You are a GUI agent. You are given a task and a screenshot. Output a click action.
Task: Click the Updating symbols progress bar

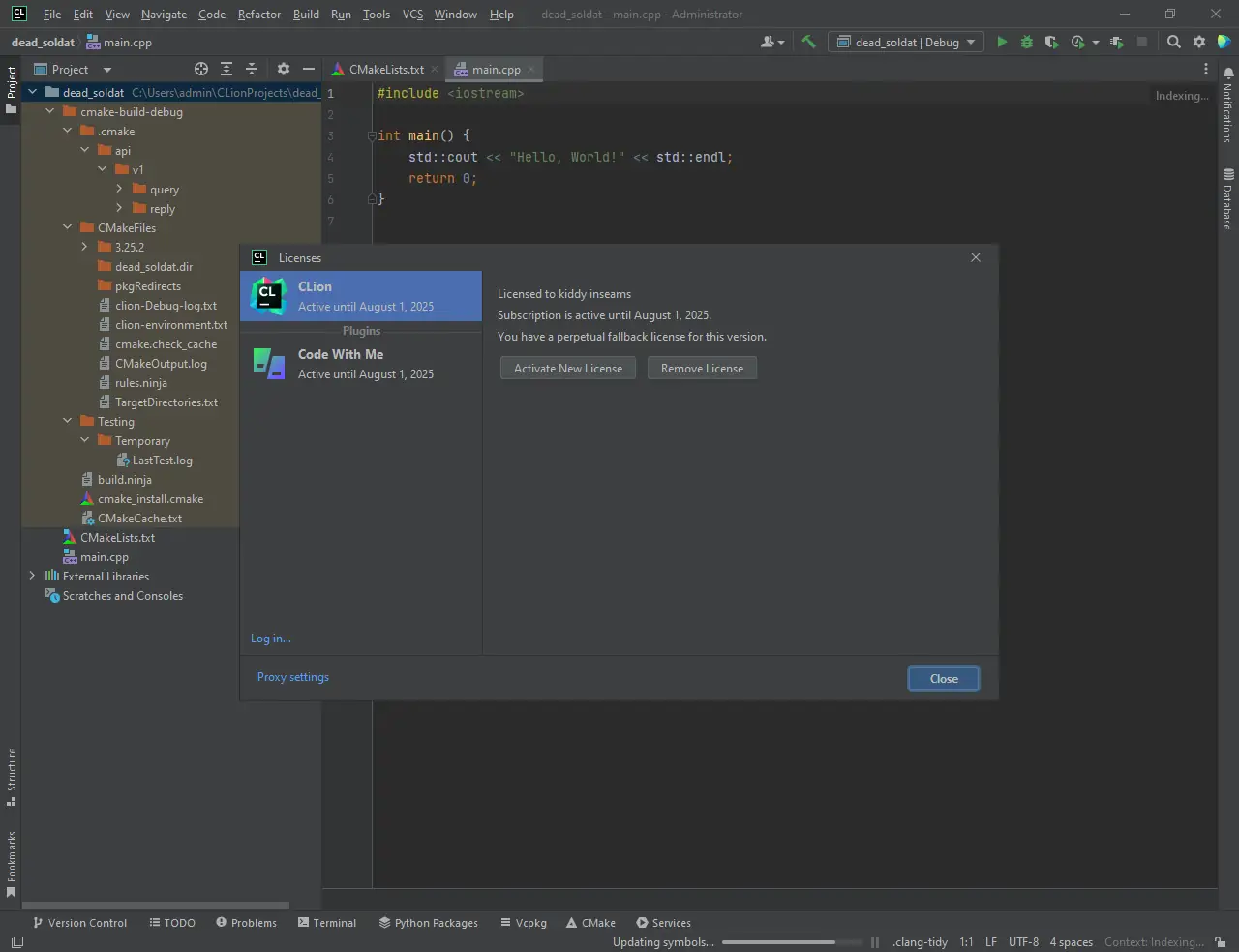click(792, 942)
